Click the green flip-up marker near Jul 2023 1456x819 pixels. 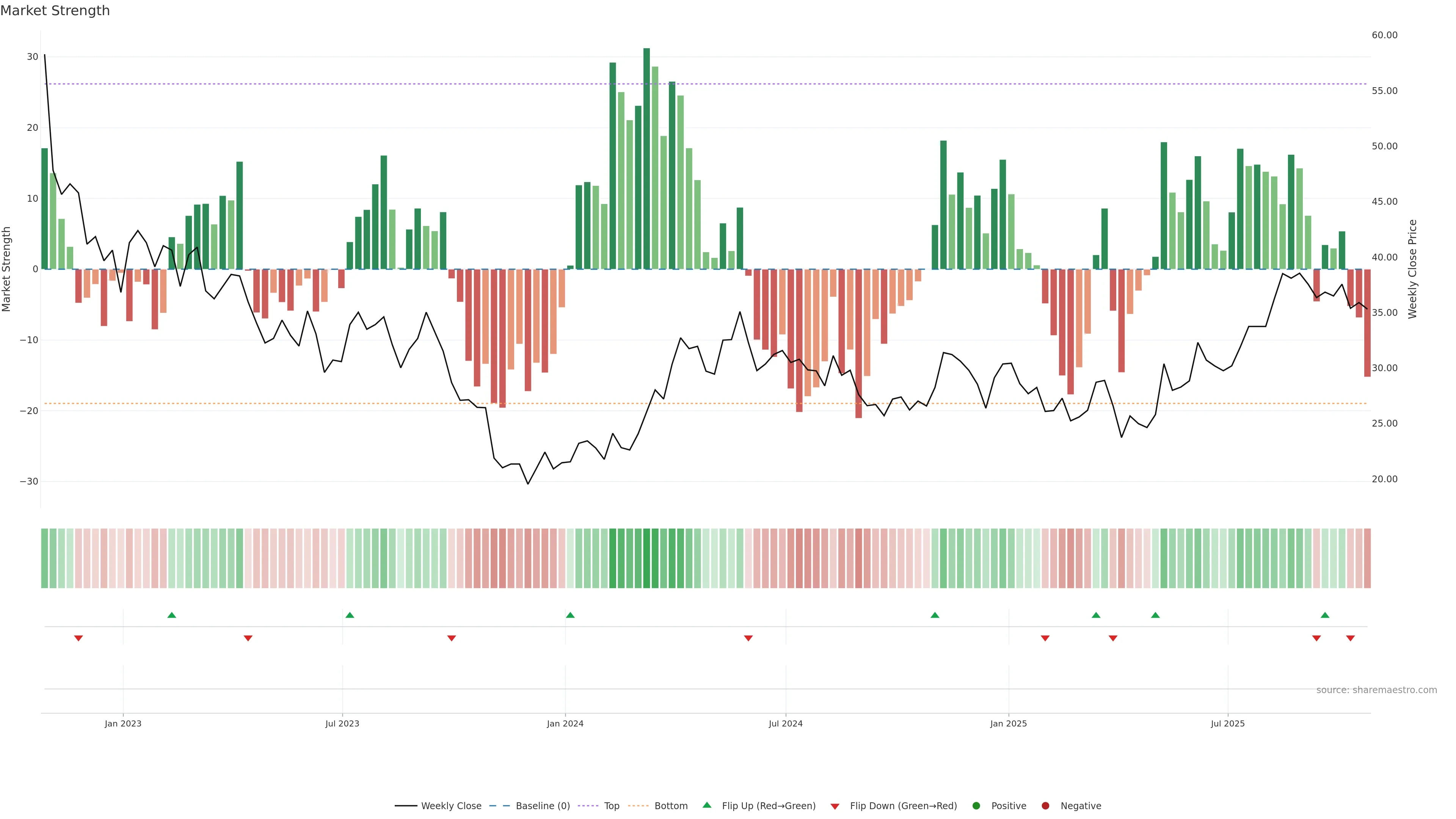350,615
